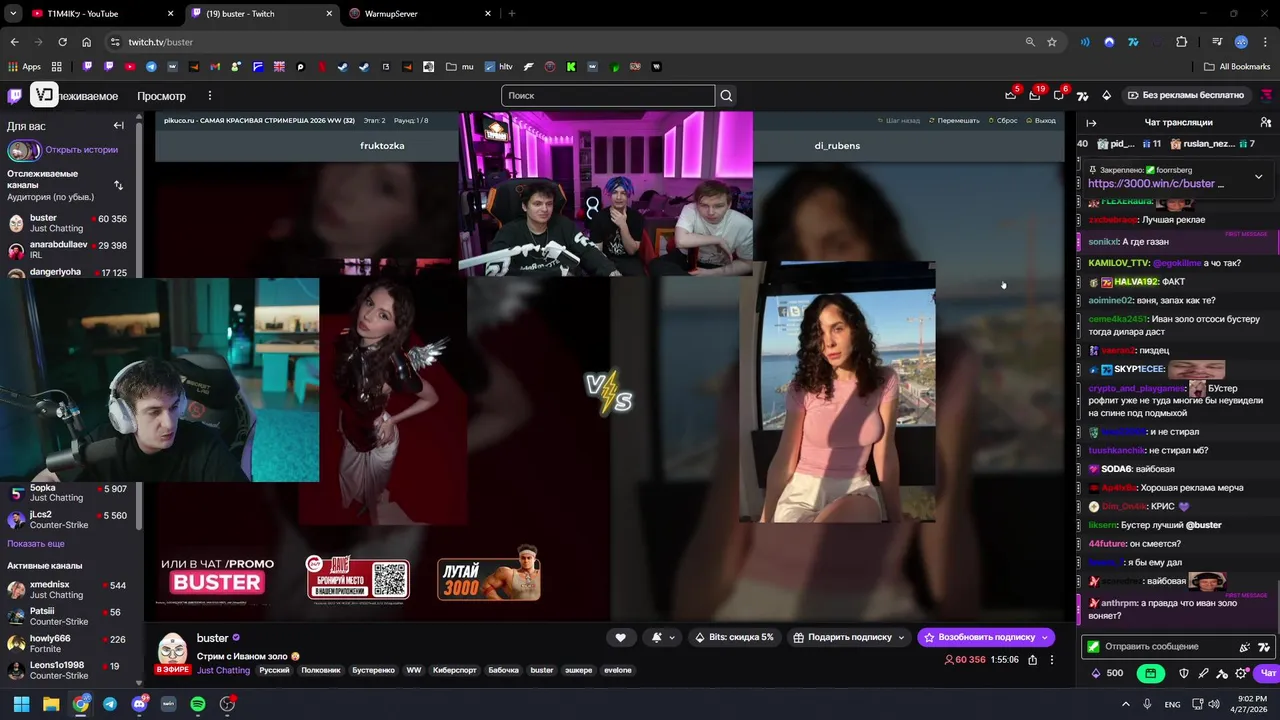
Task: Open the pinned 3000.win link
Action: pos(1152,184)
